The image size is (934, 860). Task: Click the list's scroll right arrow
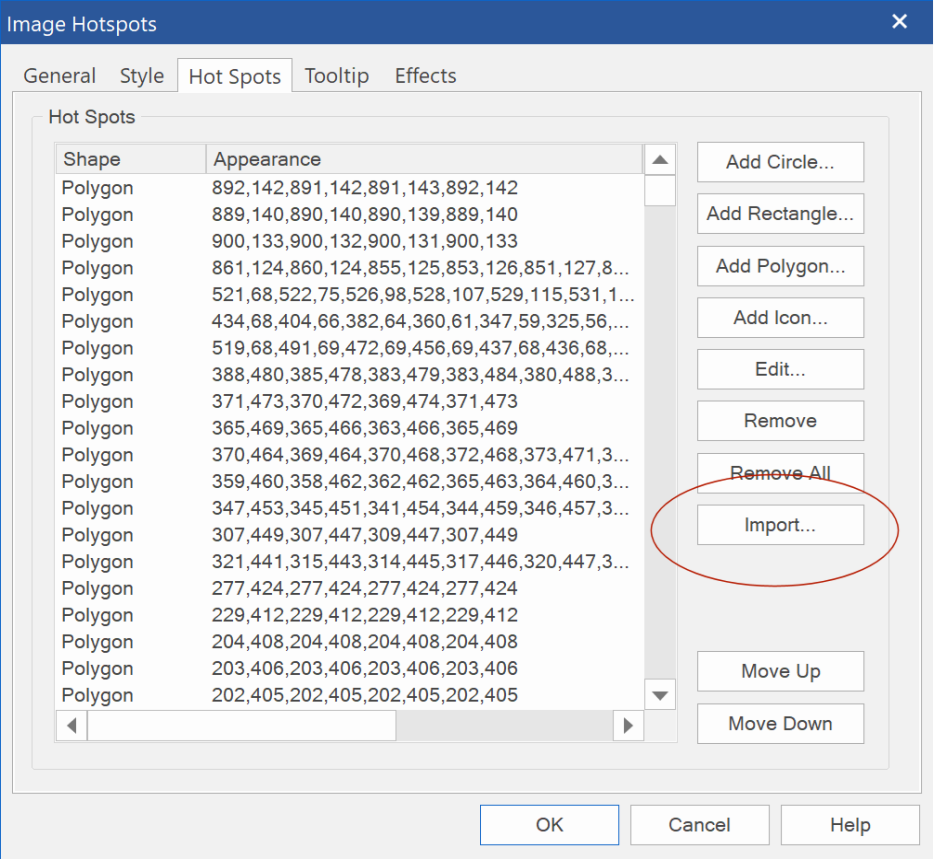[x=628, y=725]
